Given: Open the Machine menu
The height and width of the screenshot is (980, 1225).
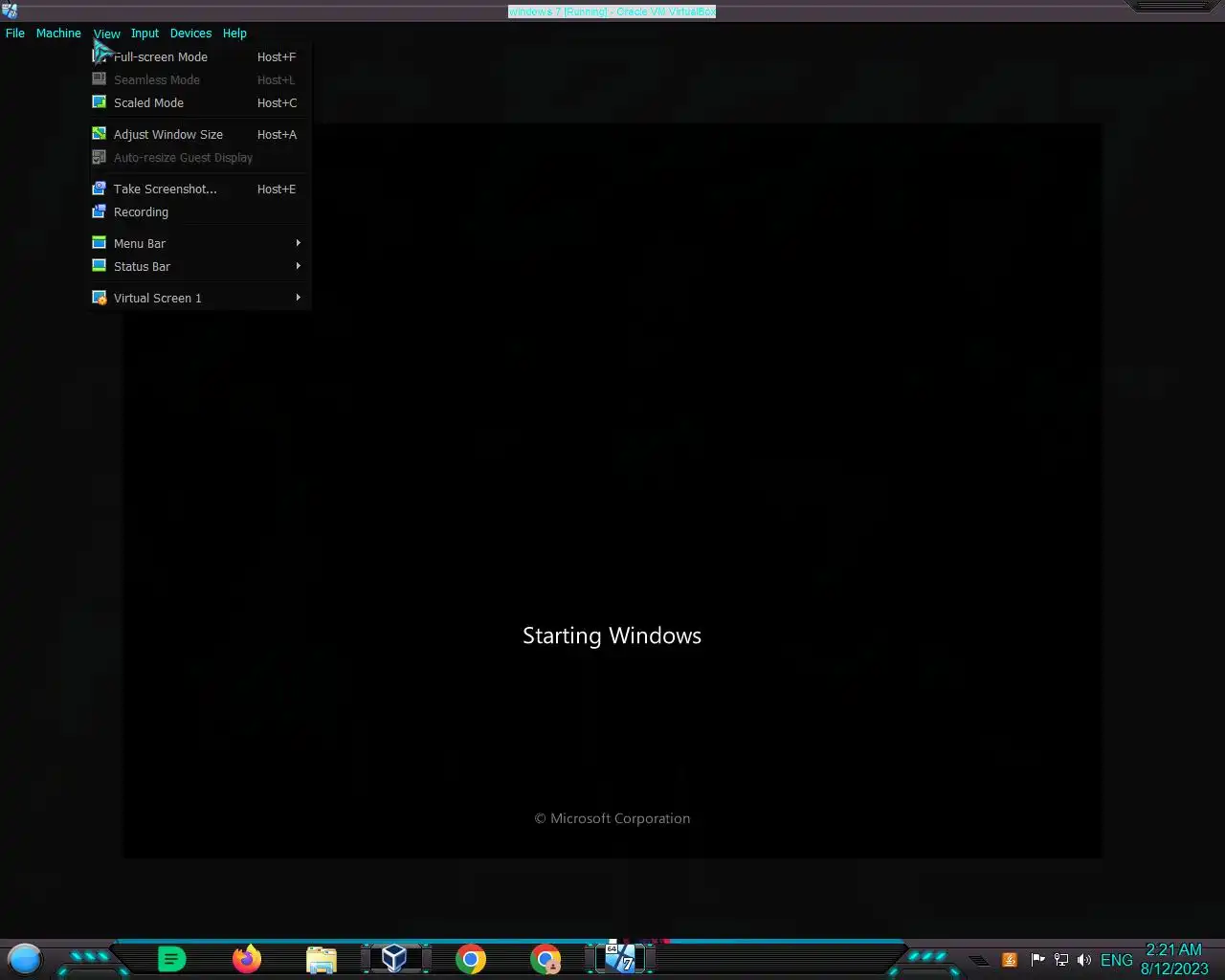Looking at the screenshot, I should [x=58, y=33].
